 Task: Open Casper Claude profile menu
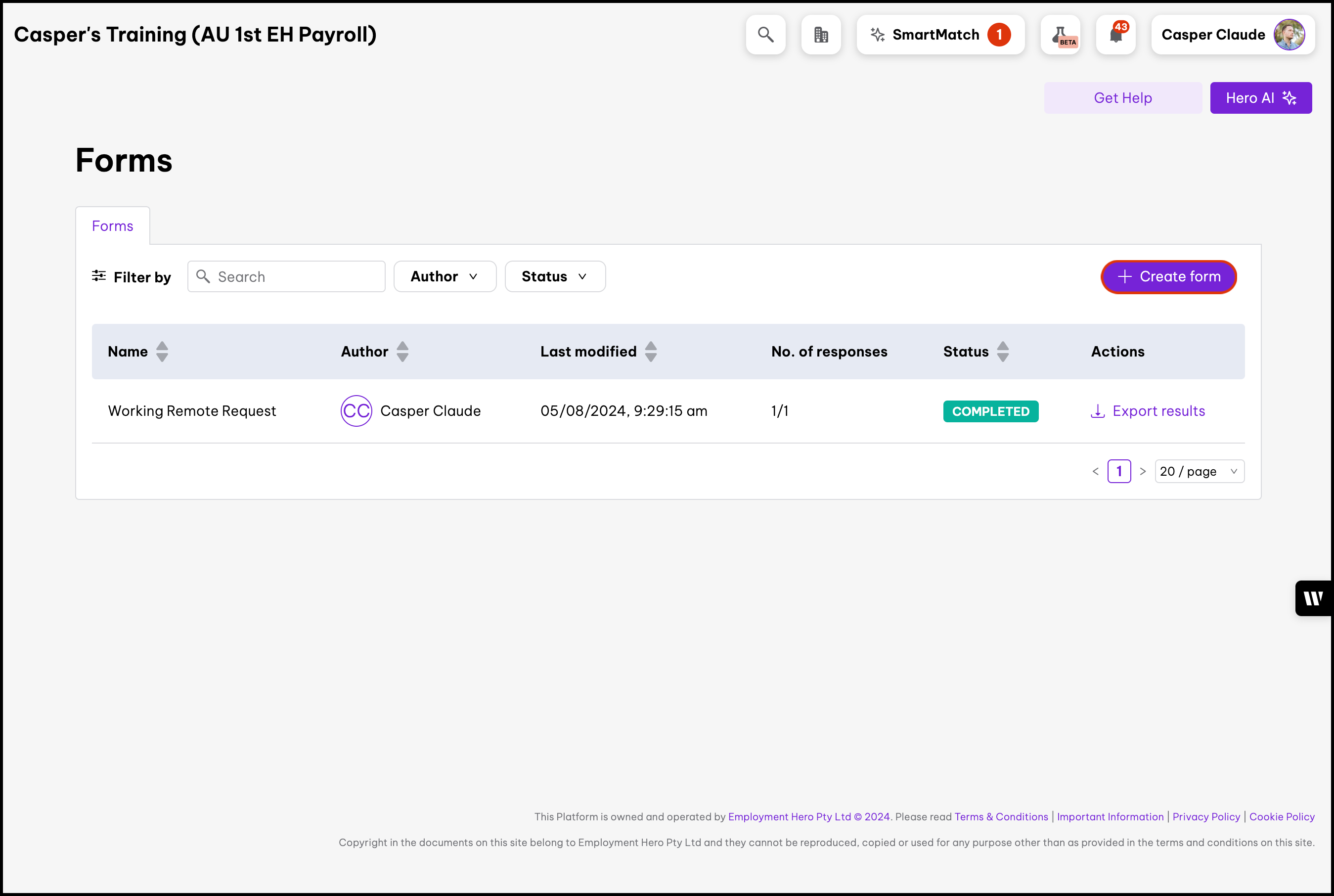(x=1233, y=35)
